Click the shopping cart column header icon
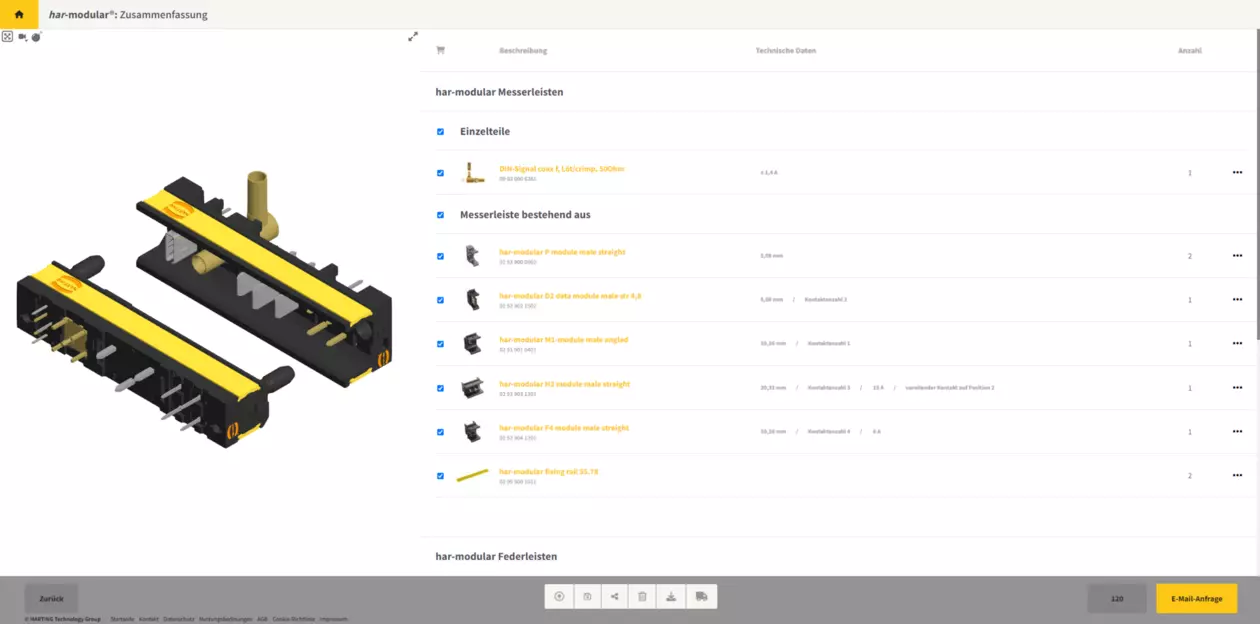Screen dimensions: 1260x624 (440, 50)
